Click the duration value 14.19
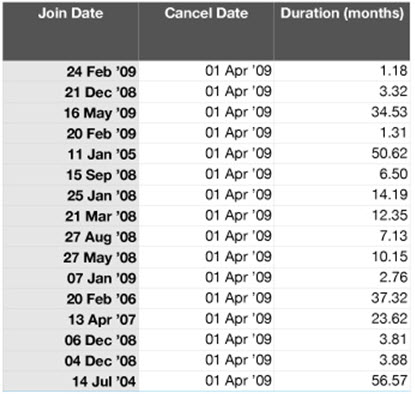 pyautogui.click(x=390, y=195)
